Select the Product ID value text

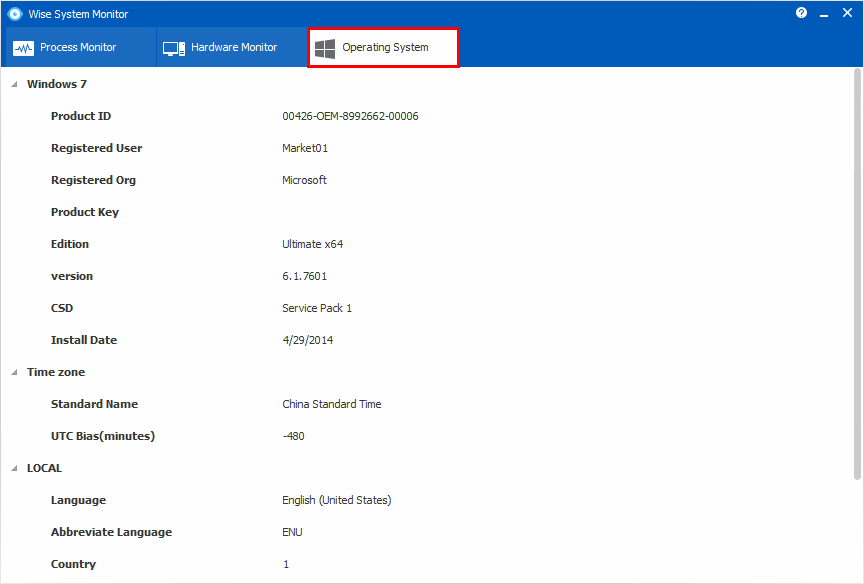pyautogui.click(x=350, y=116)
